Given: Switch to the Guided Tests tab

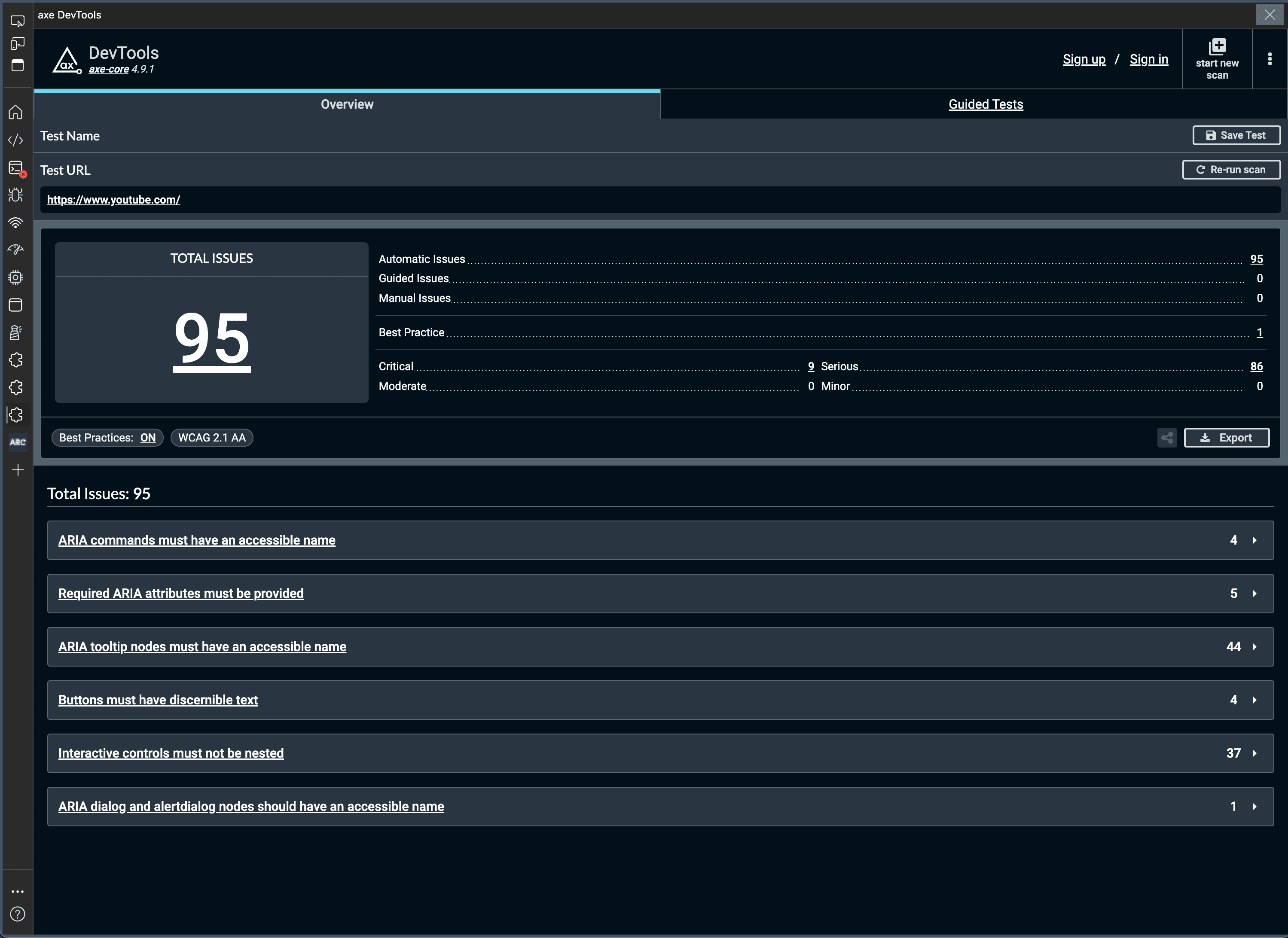Looking at the screenshot, I should tap(986, 104).
